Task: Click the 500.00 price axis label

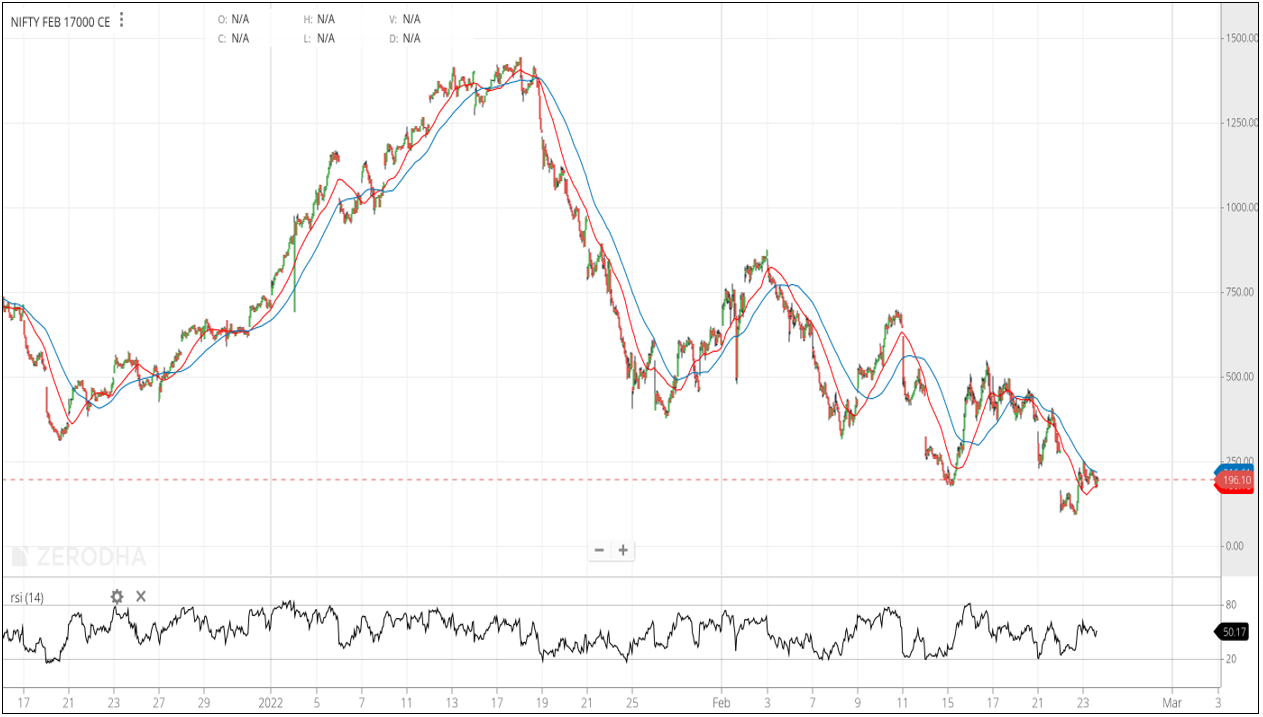Action: tap(1238, 377)
